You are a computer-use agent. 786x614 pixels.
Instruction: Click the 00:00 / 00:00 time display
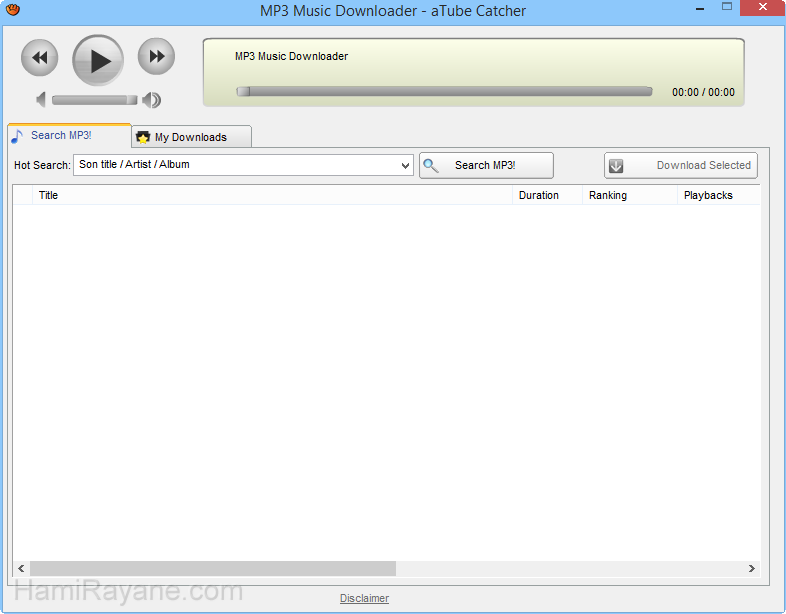(703, 92)
